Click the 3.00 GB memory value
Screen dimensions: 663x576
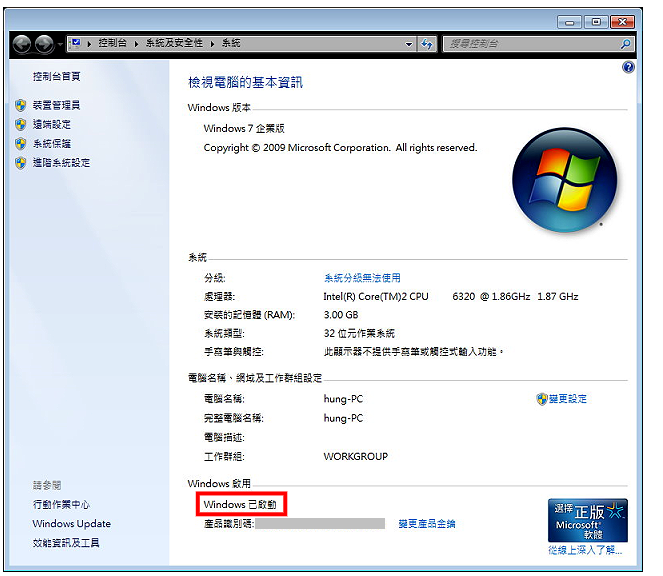(x=341, y=315)
